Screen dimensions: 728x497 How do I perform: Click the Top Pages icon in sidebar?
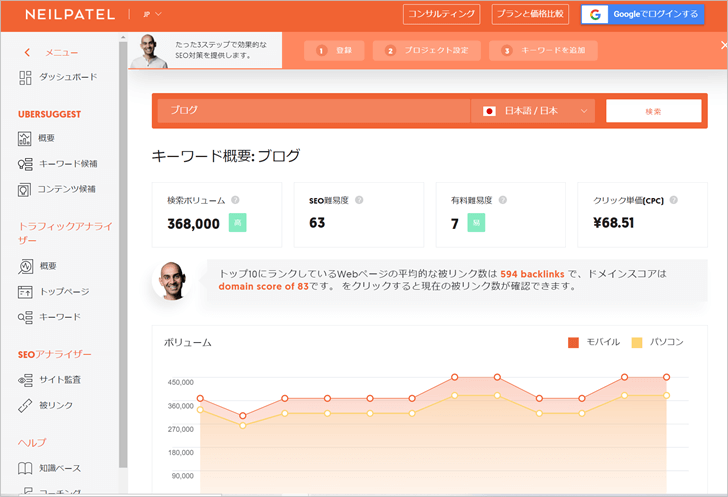tap(25, 292)
